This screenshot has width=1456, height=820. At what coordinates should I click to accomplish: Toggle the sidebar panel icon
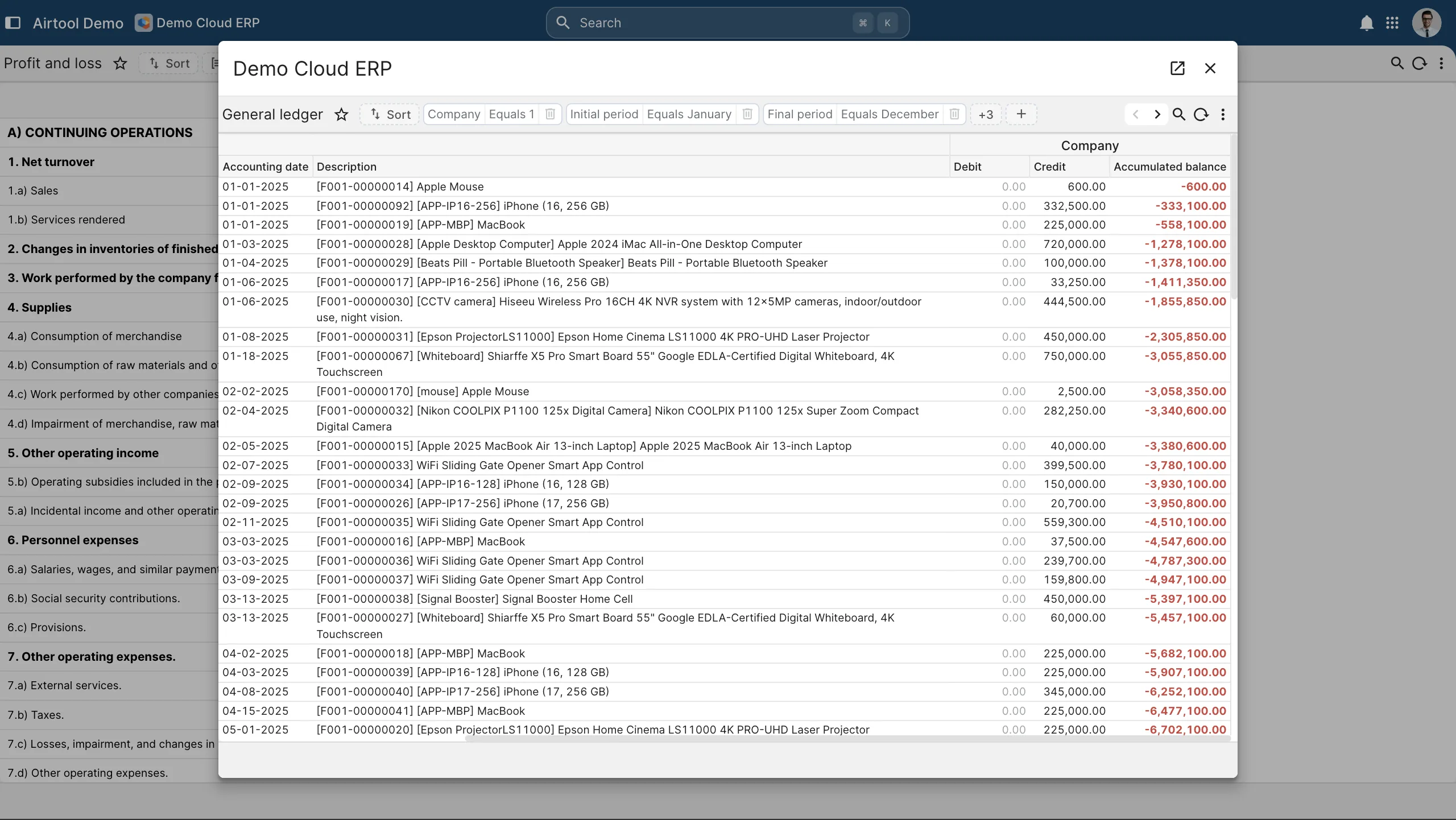[13, 23]
